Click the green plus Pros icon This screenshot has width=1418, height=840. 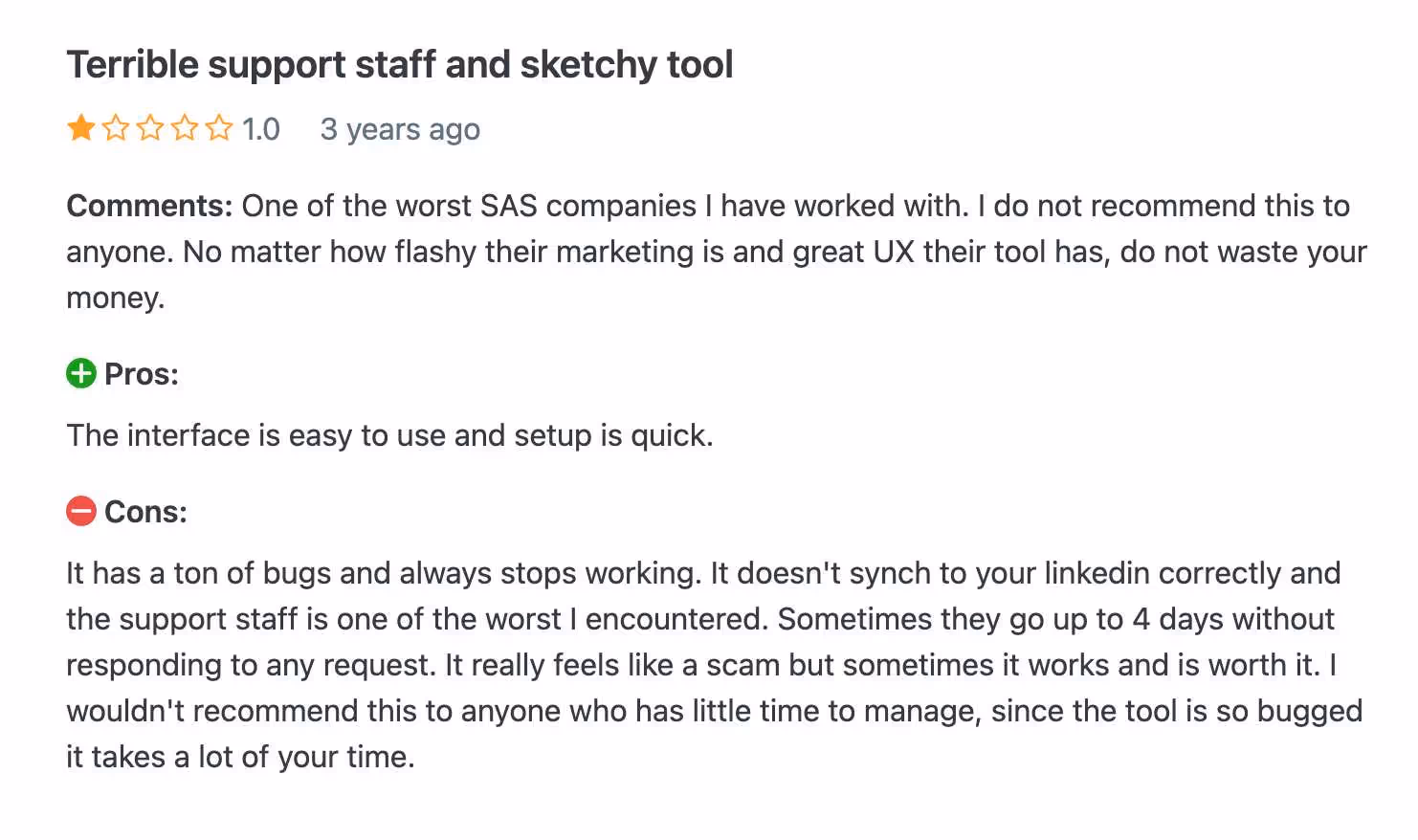[x=81, y=373]
